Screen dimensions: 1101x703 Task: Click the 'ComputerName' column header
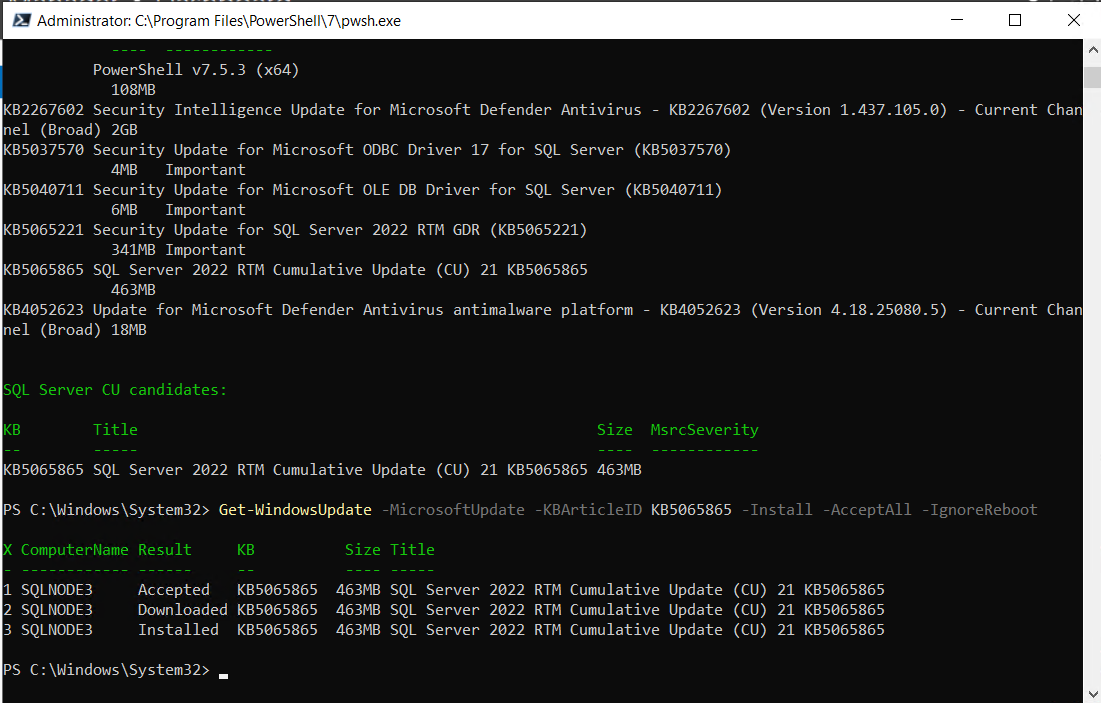(x=74, y=550)
